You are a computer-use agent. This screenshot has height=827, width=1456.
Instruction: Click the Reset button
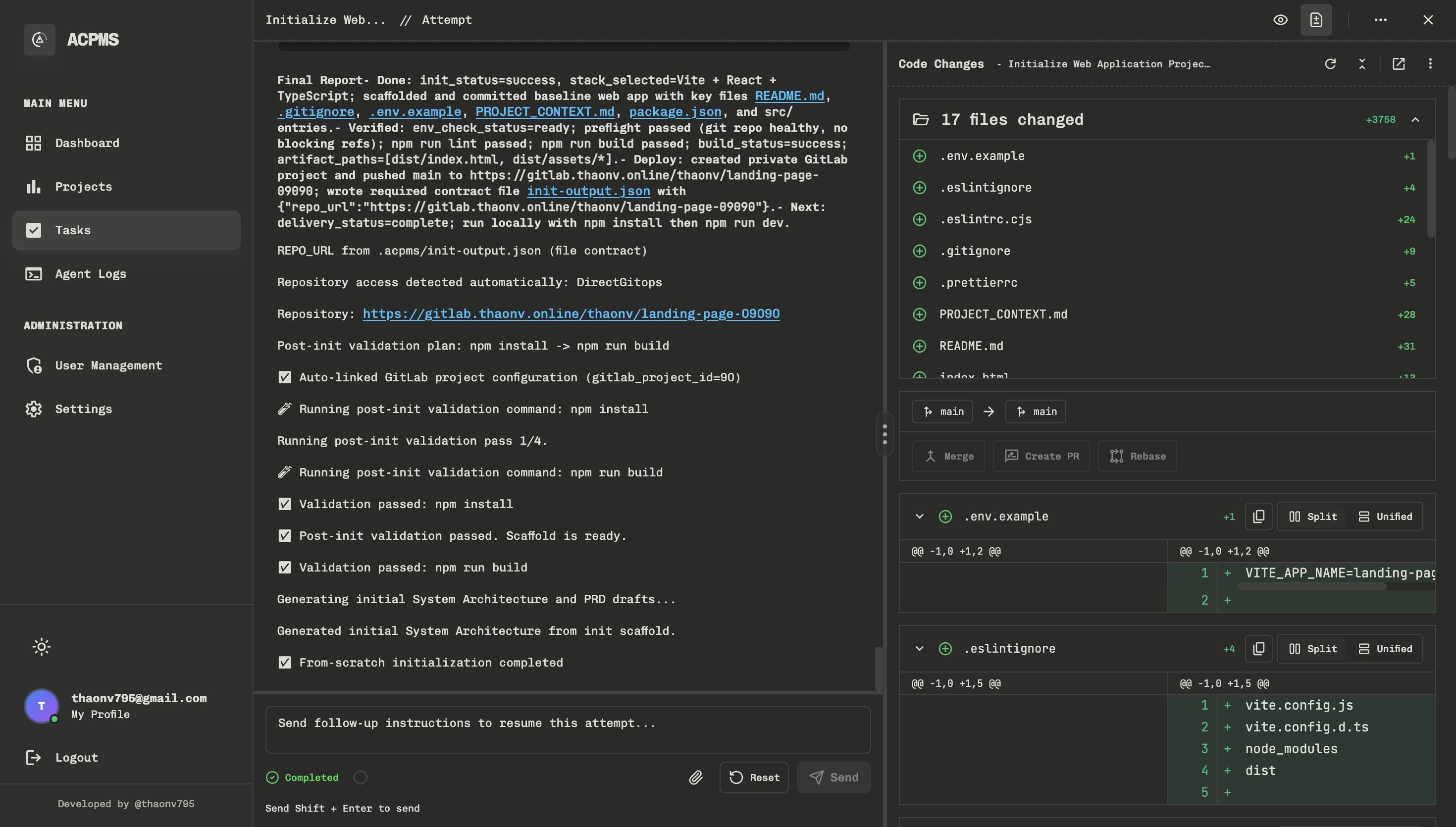[754, 777]
